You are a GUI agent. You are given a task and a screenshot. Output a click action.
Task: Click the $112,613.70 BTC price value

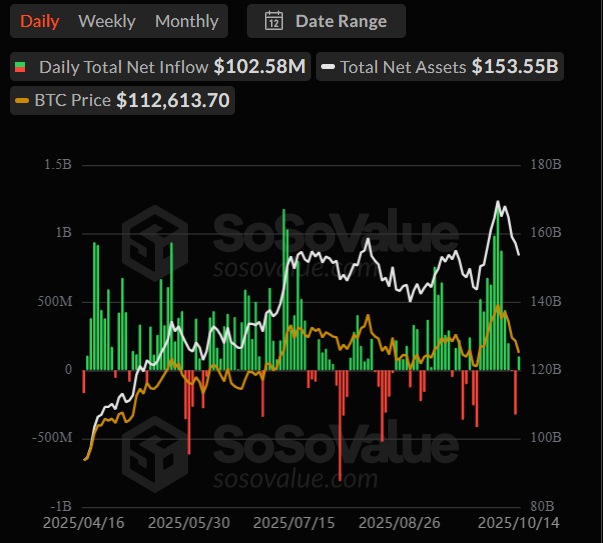(172, 100)
